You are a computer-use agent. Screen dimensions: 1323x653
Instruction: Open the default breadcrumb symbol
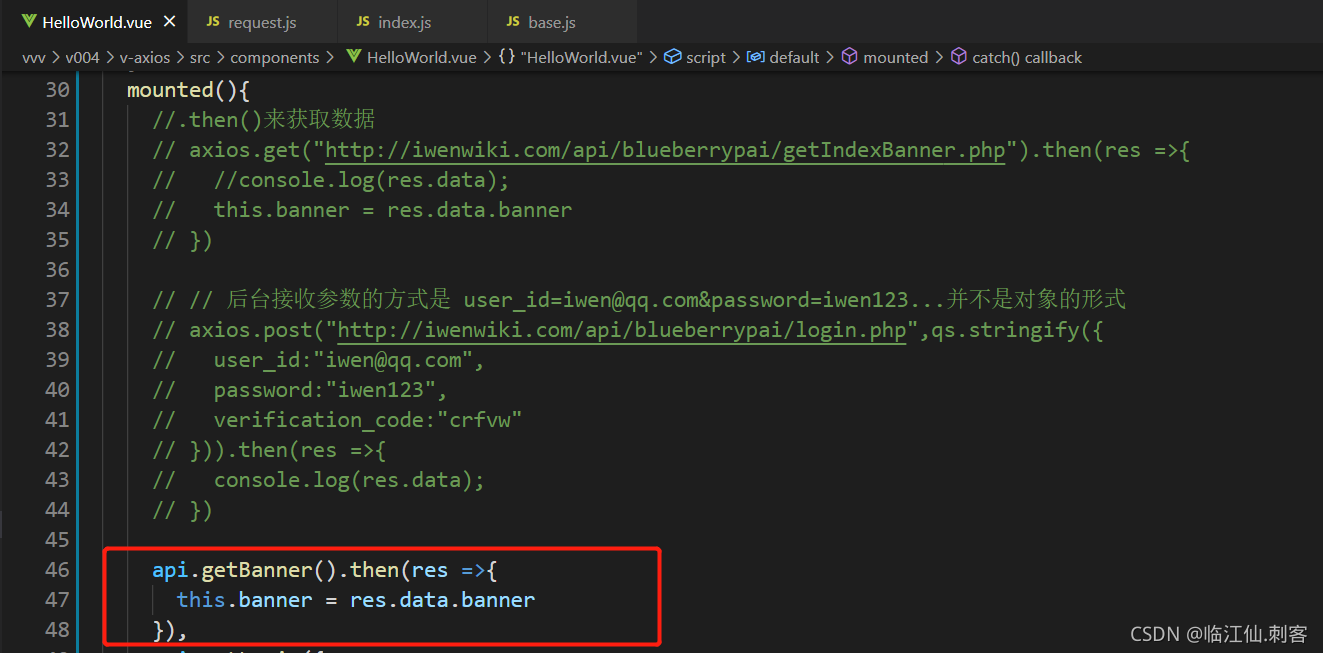coord(794,57)
